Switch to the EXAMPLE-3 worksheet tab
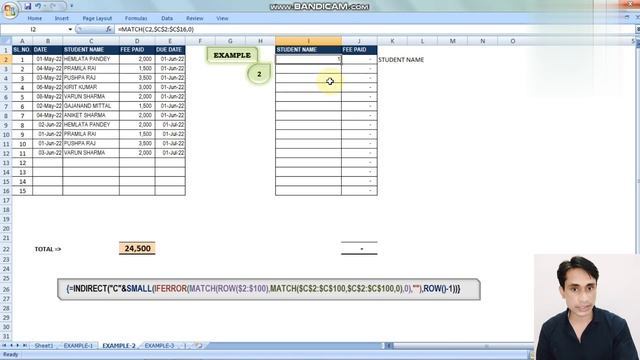The width and height of the screenshot is (640, 360). click(159, 346)
